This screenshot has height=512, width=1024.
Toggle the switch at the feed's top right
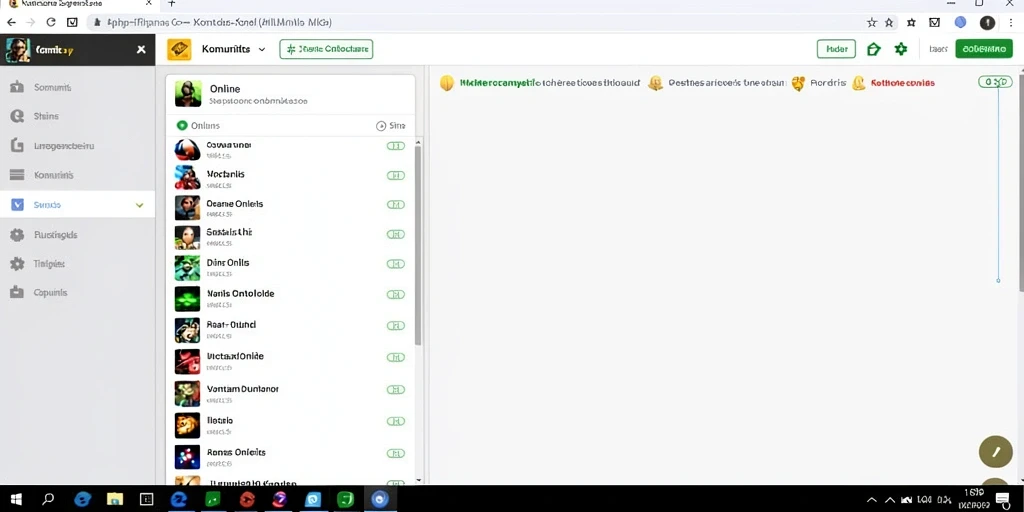995,82
